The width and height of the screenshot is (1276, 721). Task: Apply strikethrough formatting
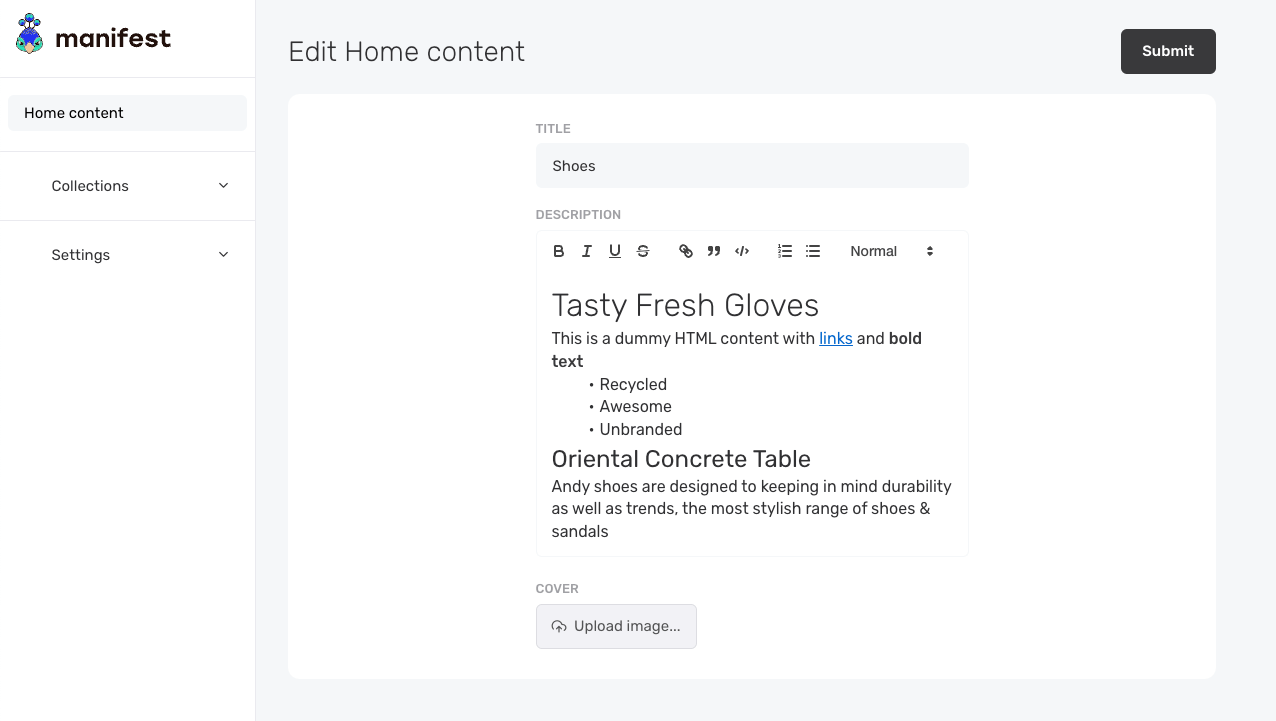point(643,251)
